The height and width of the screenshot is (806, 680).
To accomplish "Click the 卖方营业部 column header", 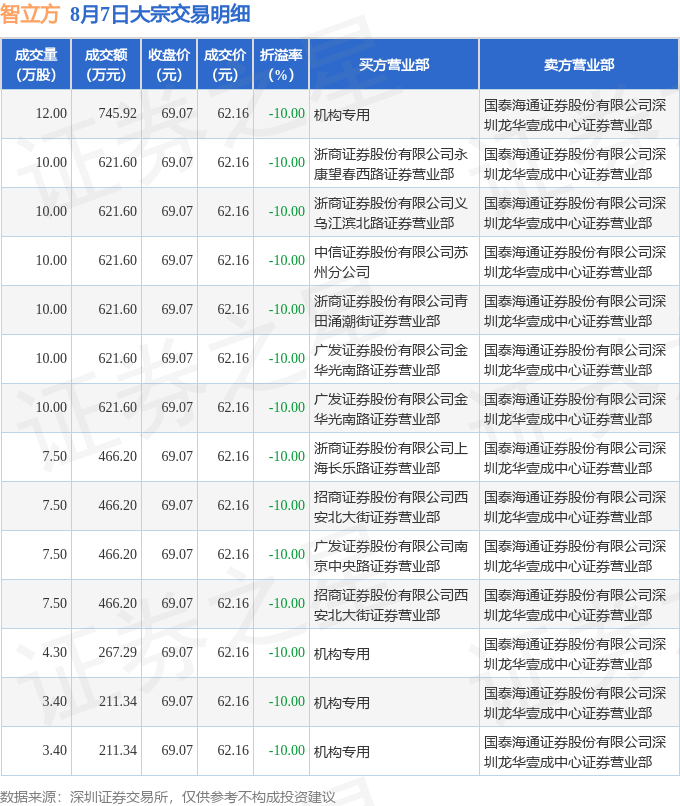I will pyautogui.click(x=579, y=65).
